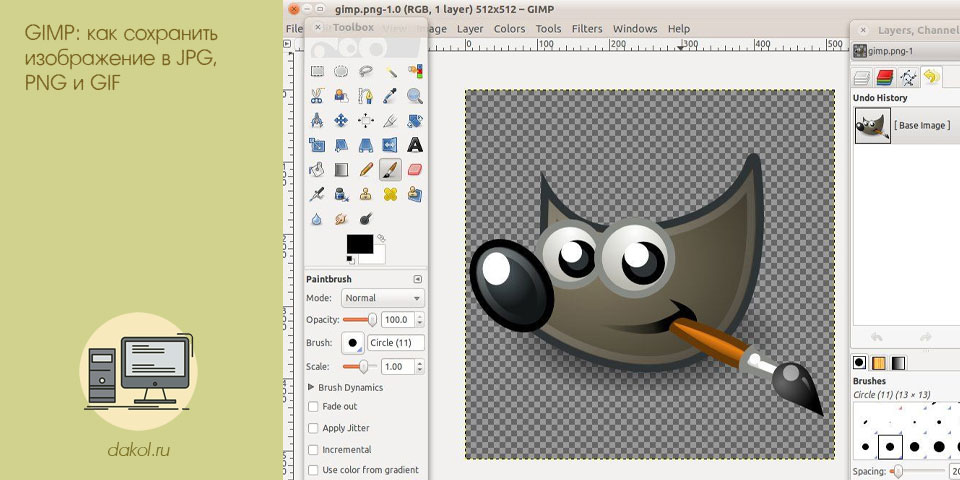
Task: Select the Shear tool
Action: coord(341,145)
